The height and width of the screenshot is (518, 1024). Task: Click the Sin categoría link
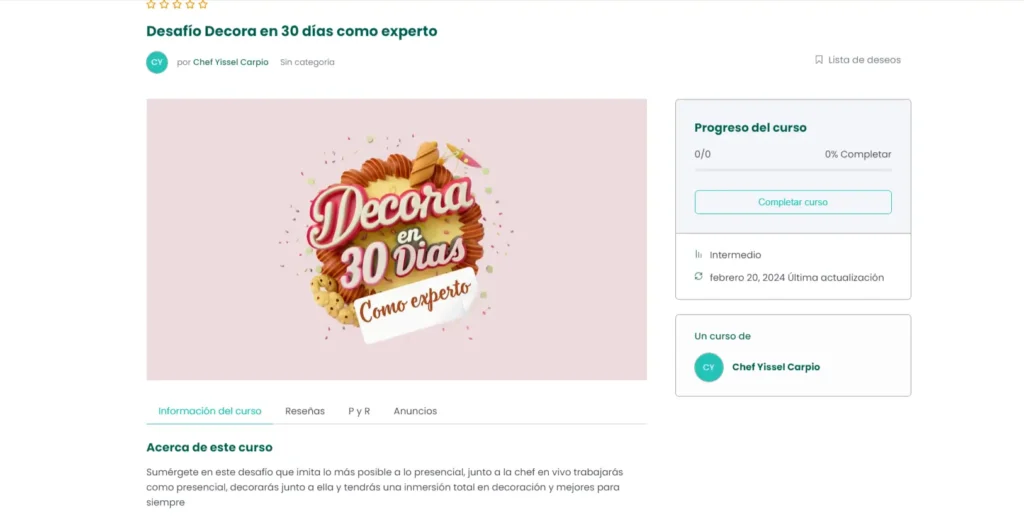click(307, 62)
